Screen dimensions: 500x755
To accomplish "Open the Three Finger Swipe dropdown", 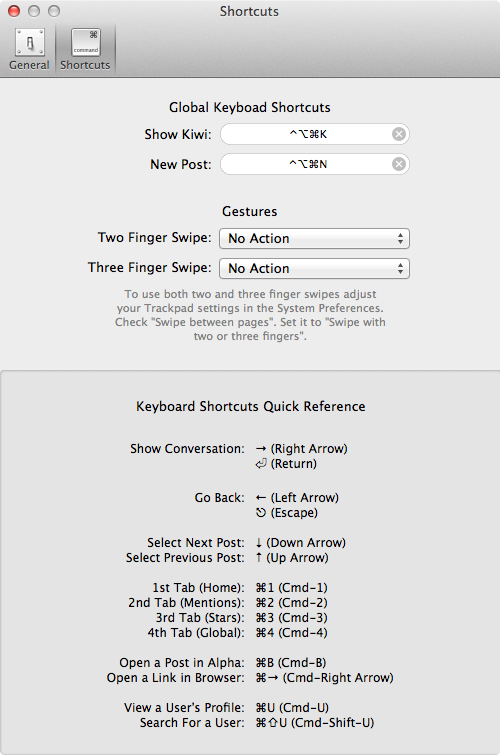I will [314, 269].
